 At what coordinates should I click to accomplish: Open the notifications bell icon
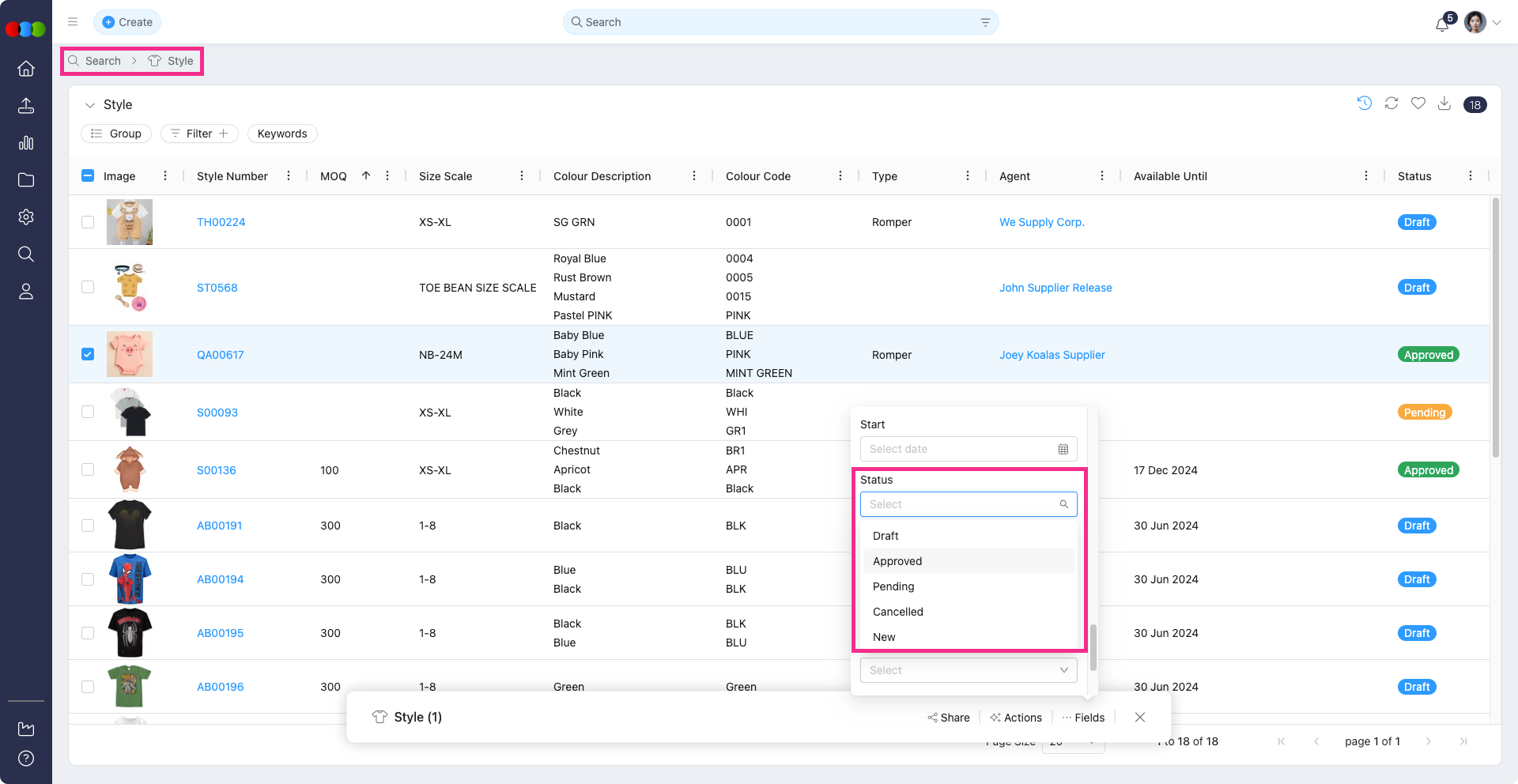click(x=1442, y=24)
